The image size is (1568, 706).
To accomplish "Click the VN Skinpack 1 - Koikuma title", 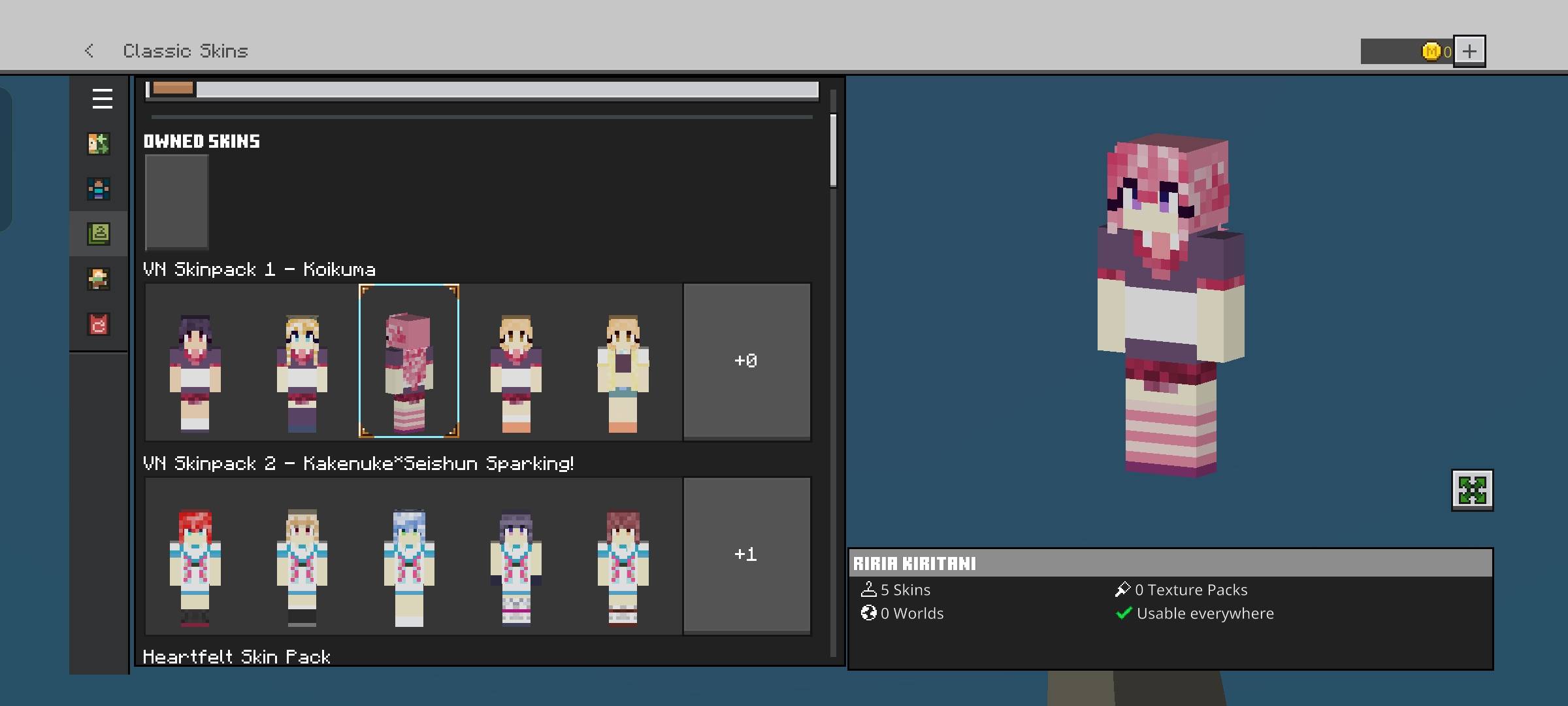I will click(x=259, y=269).
